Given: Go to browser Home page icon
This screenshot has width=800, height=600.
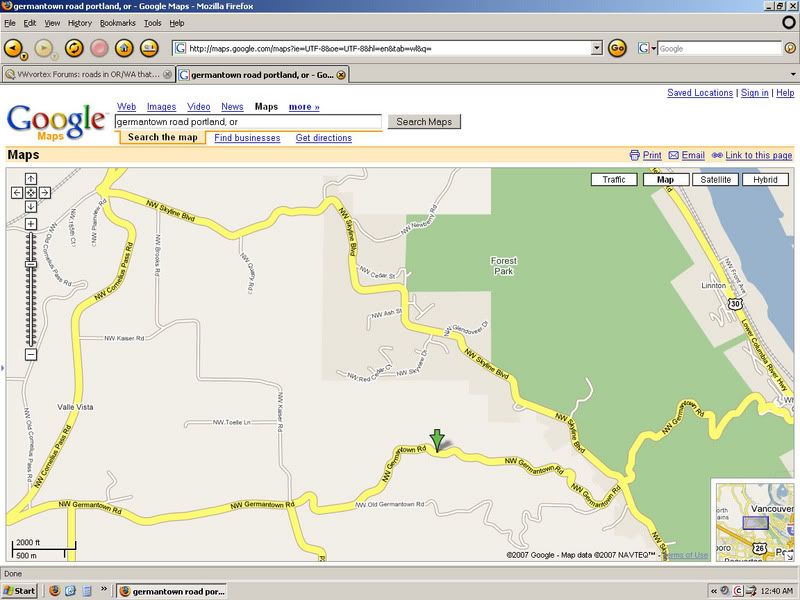Looking at the screenshot, I should (x=124, y=47).
